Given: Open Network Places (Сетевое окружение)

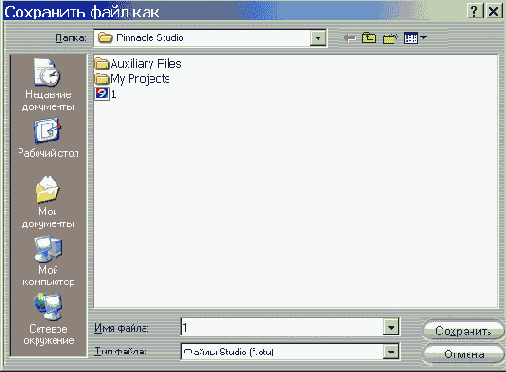Looking at the screenshot, I should point(48,319).
